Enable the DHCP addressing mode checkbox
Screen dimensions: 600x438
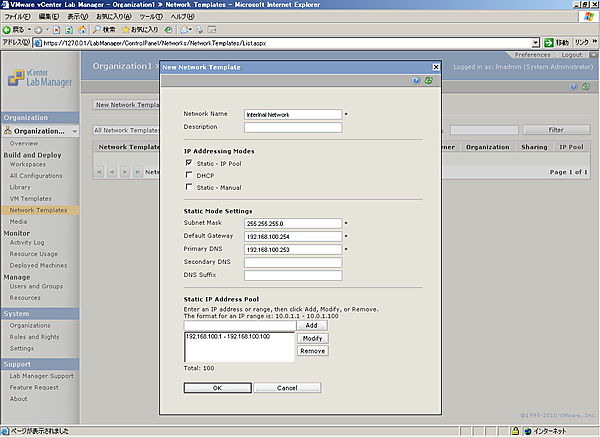click(189, 175)
